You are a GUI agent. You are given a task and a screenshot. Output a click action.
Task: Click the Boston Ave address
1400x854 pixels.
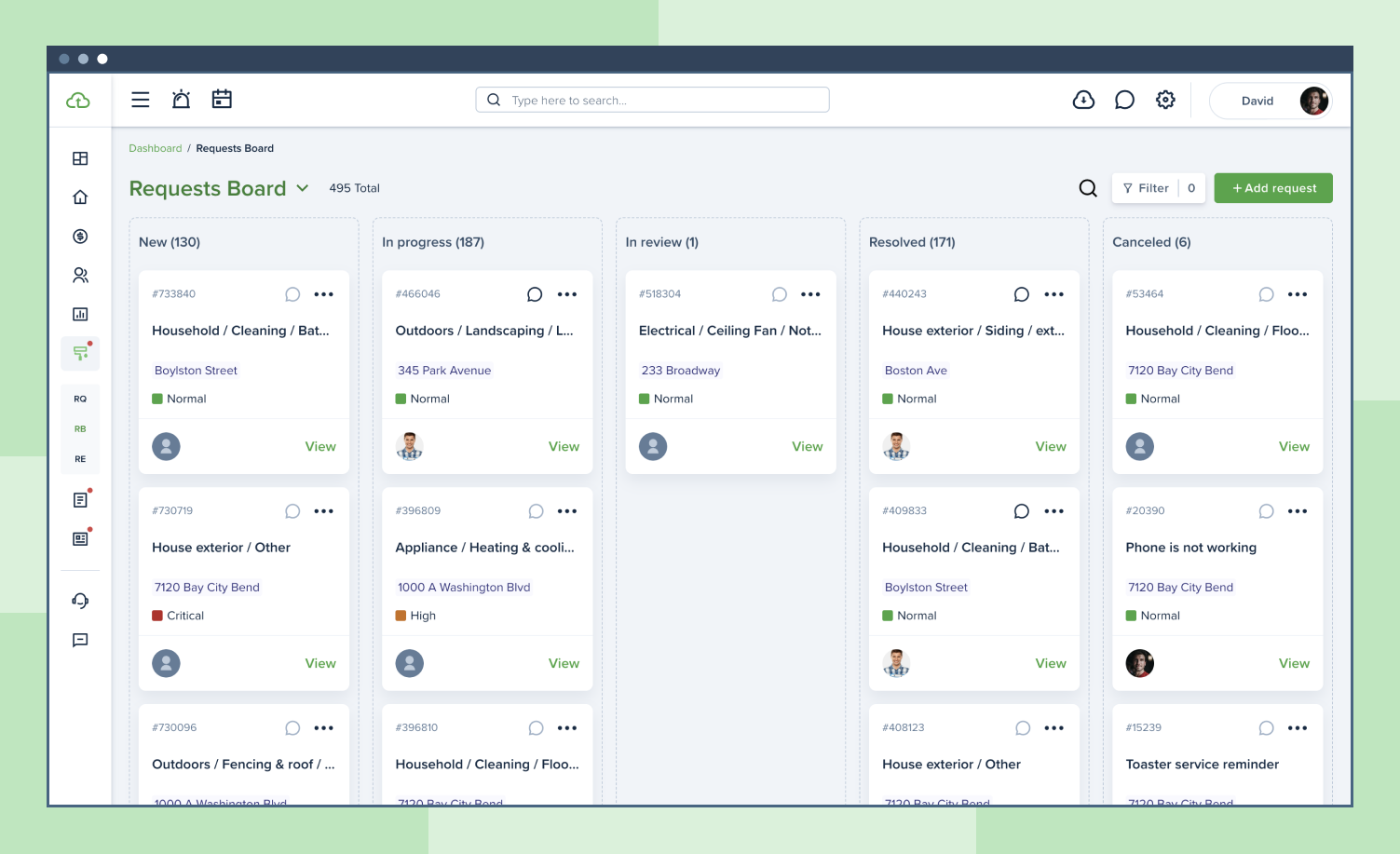coord(916,371)
